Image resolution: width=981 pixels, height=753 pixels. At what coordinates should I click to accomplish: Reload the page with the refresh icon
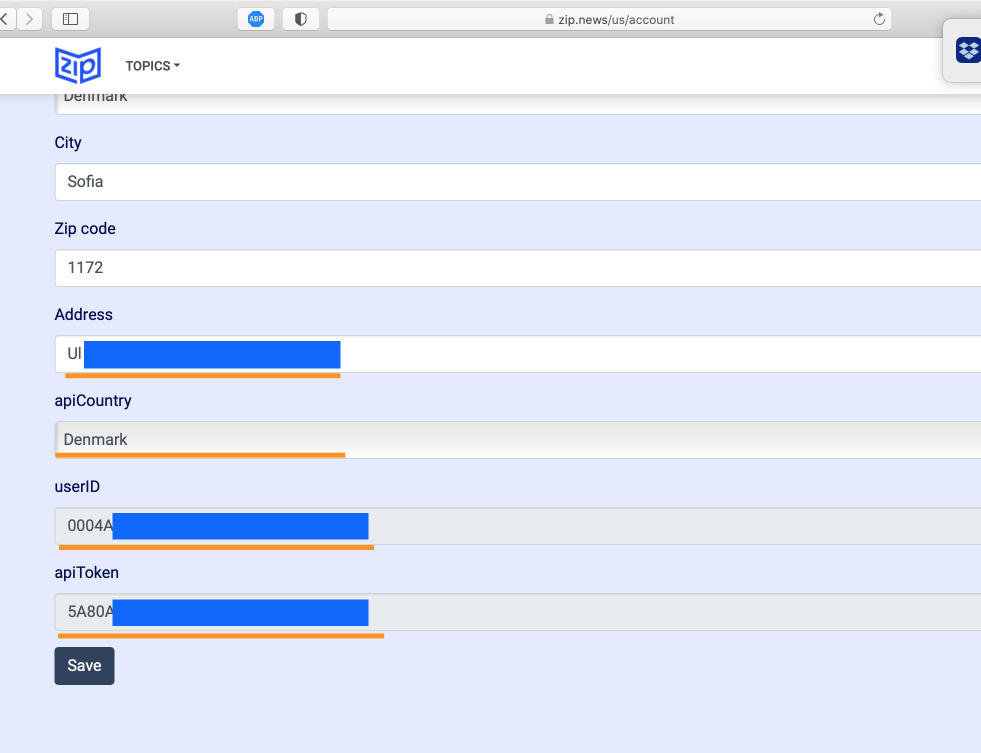tap(879, 19)
